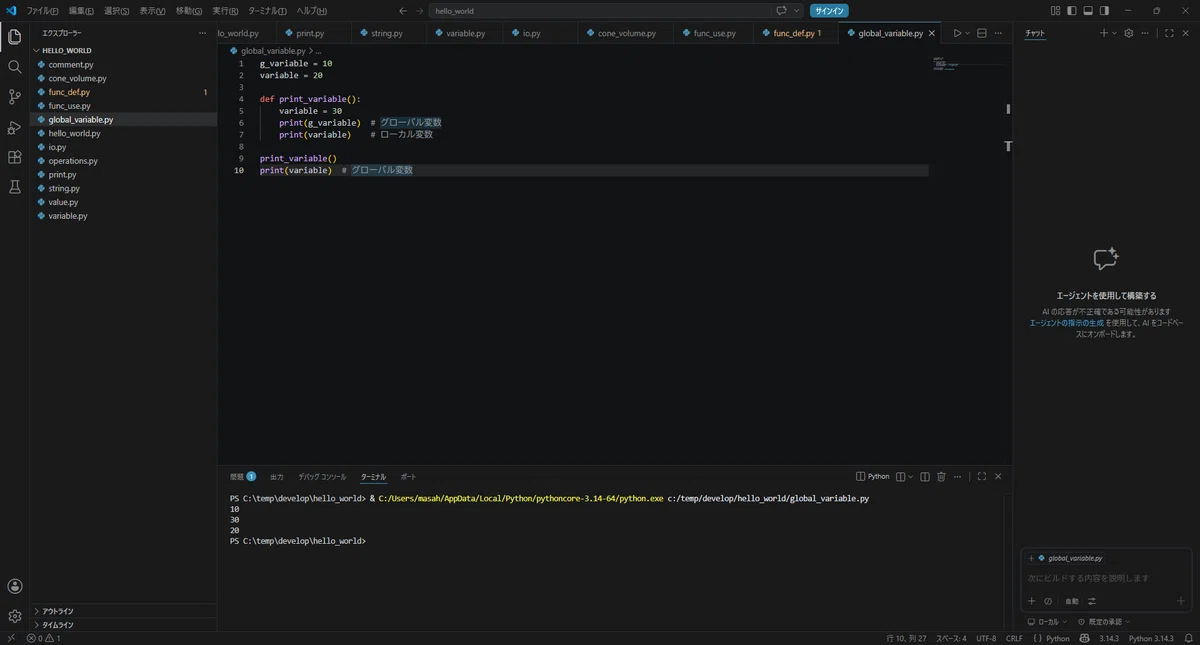Screen dimensions: 1200x645
Task: Open terminal launch profile dropdown
Action: click(911, 477)
